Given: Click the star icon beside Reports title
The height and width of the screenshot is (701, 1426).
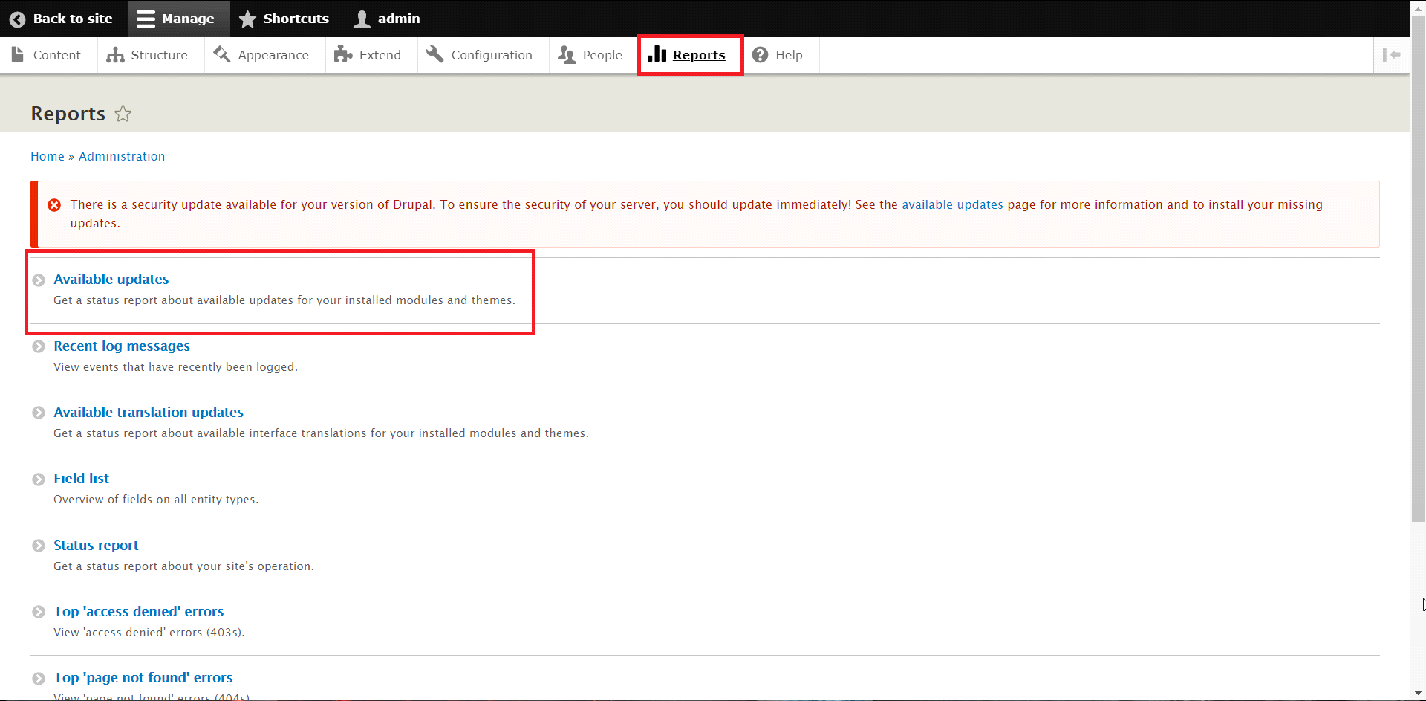Looking at the screenshot, I should (123, 114).
